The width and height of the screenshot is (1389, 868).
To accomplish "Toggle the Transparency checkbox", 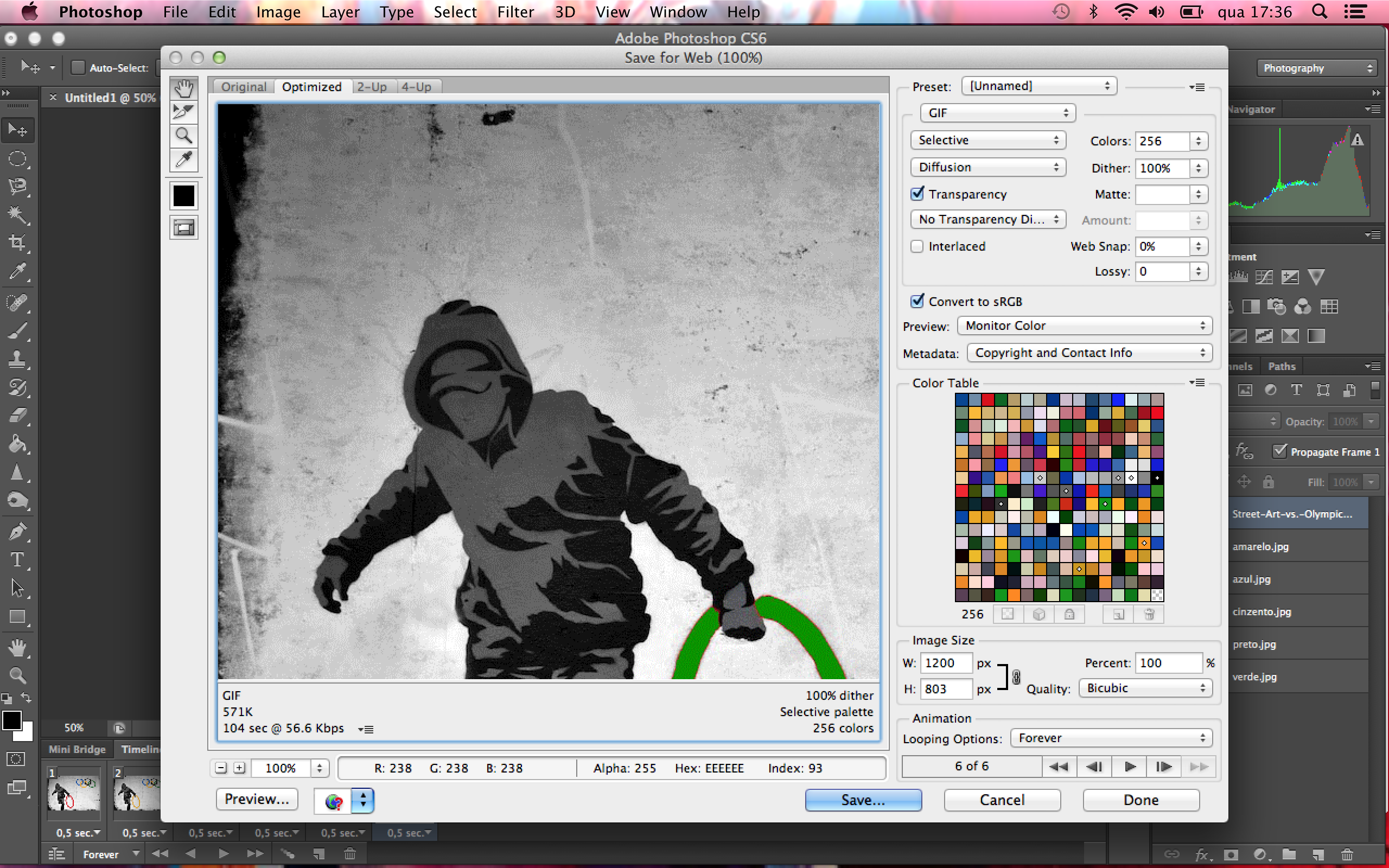I will 917,194.
